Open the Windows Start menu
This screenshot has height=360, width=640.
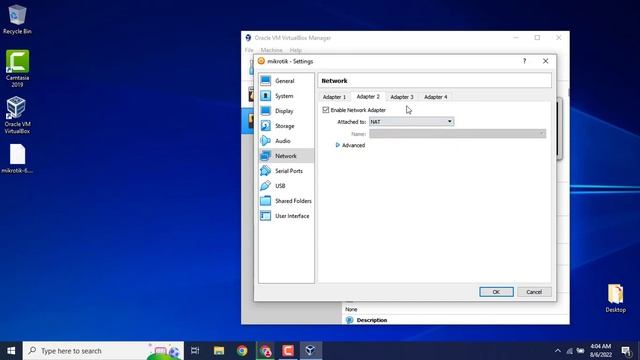[11, 351]
